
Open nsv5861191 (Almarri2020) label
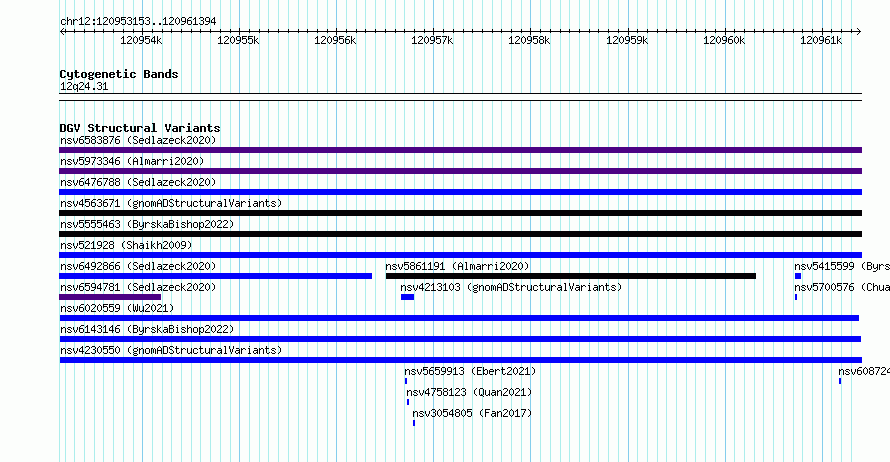click(x=457, y=266)
